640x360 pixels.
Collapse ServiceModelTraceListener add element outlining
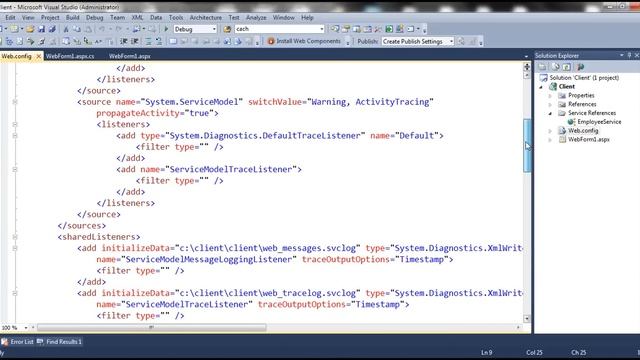click(x=15, y=169)
